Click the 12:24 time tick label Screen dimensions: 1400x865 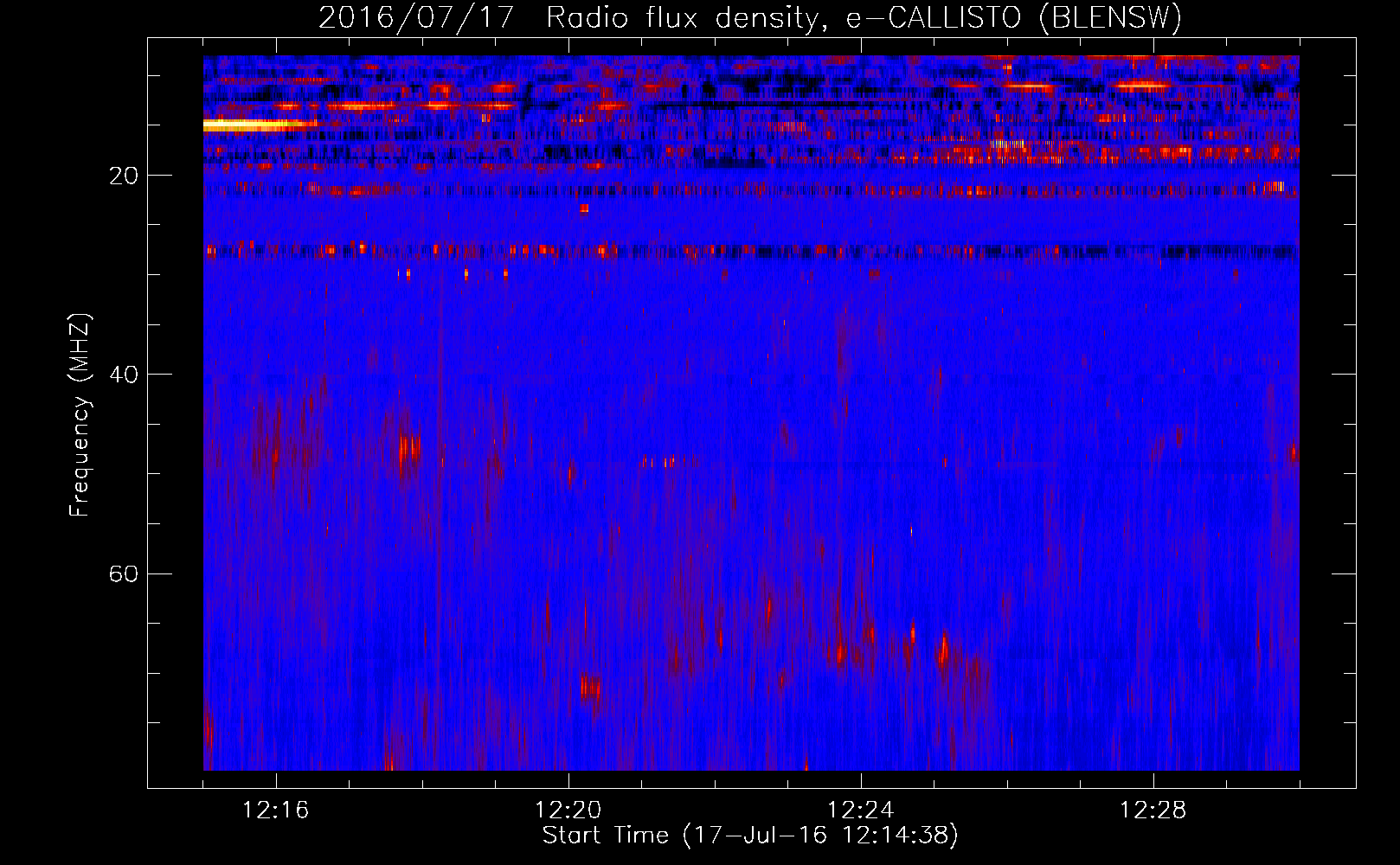(860, 811)
